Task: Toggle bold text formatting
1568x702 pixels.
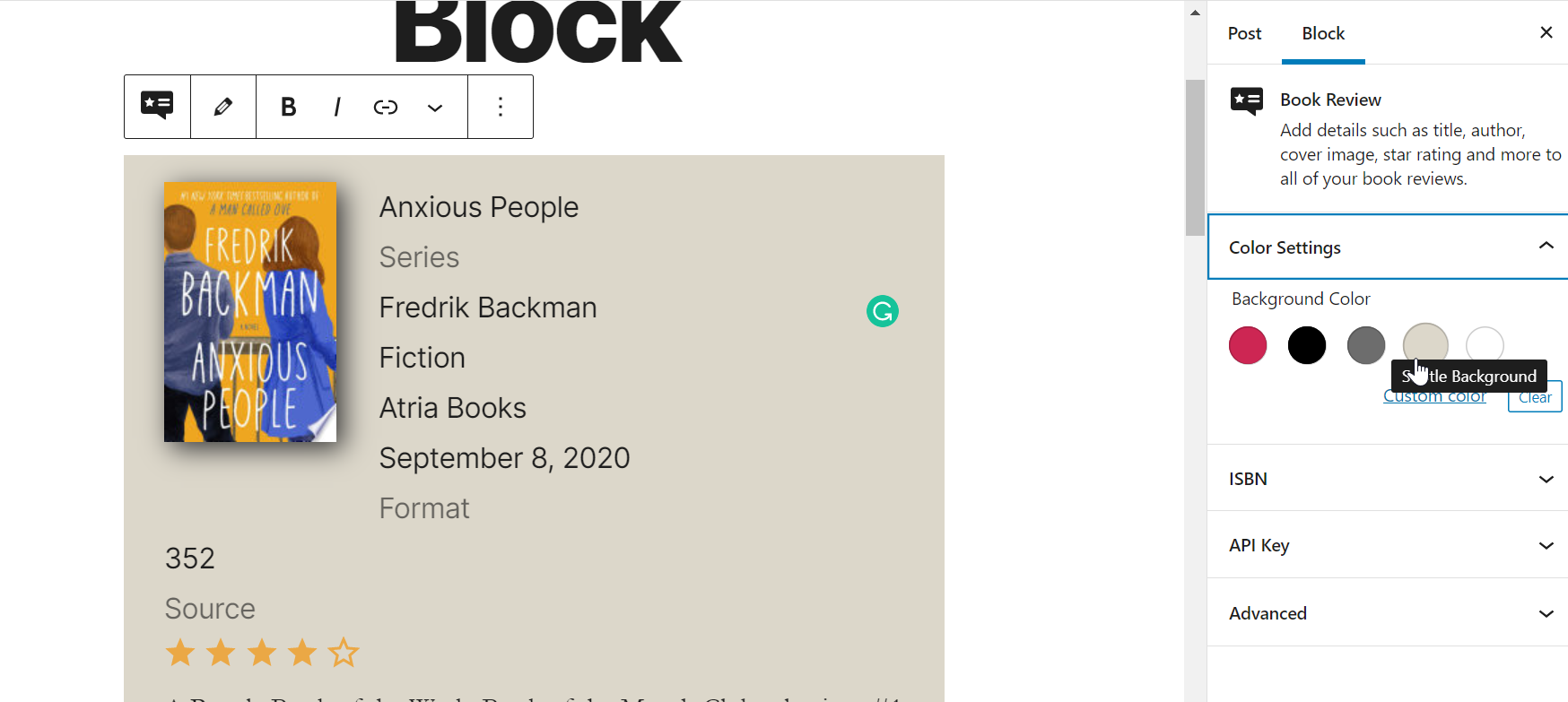Action: (288, 108)
